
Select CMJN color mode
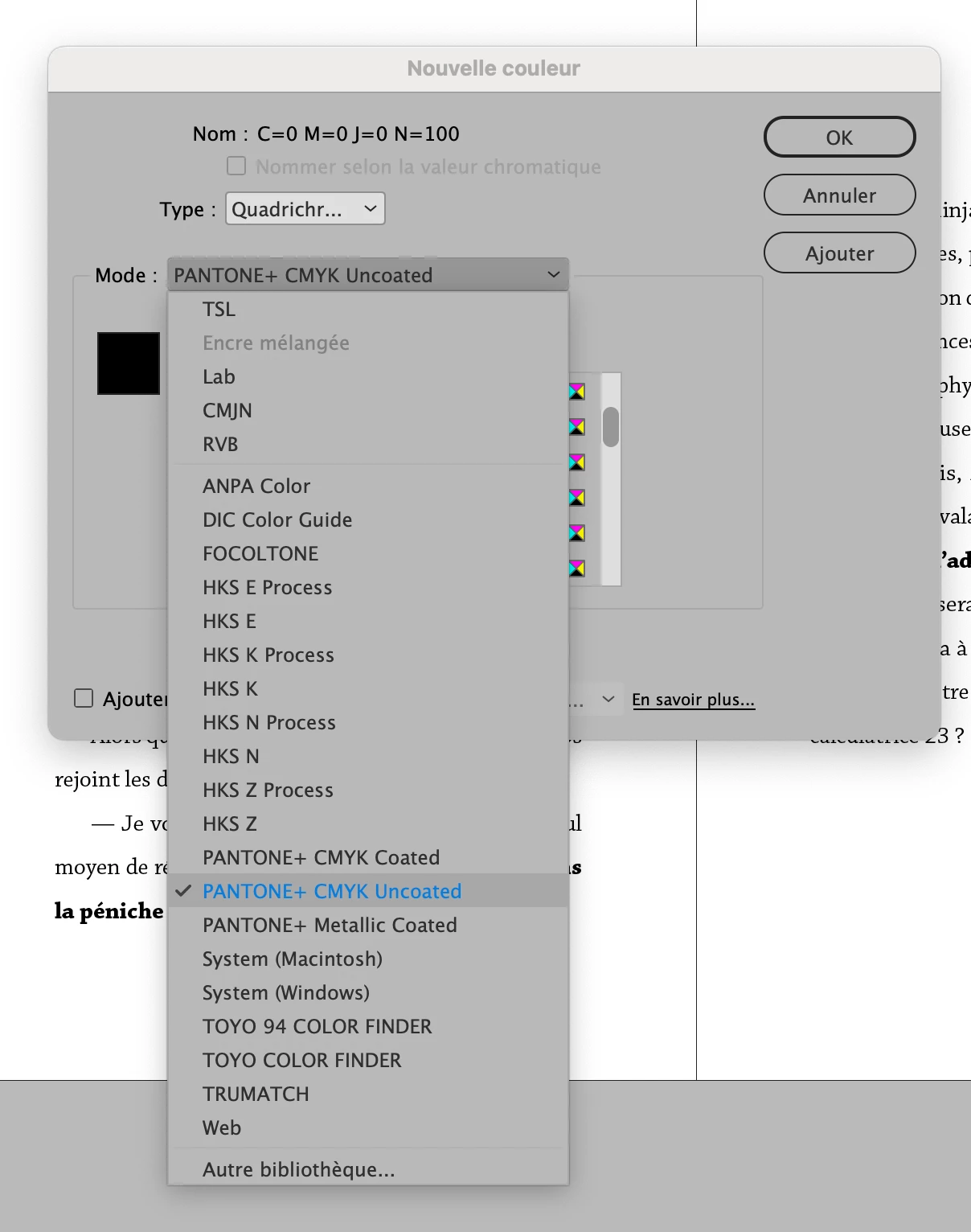(x=368, y=411)
